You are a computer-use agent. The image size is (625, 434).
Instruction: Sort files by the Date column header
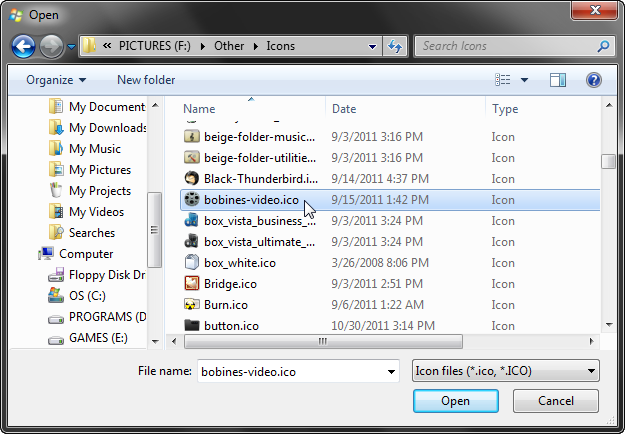point(344,109)
